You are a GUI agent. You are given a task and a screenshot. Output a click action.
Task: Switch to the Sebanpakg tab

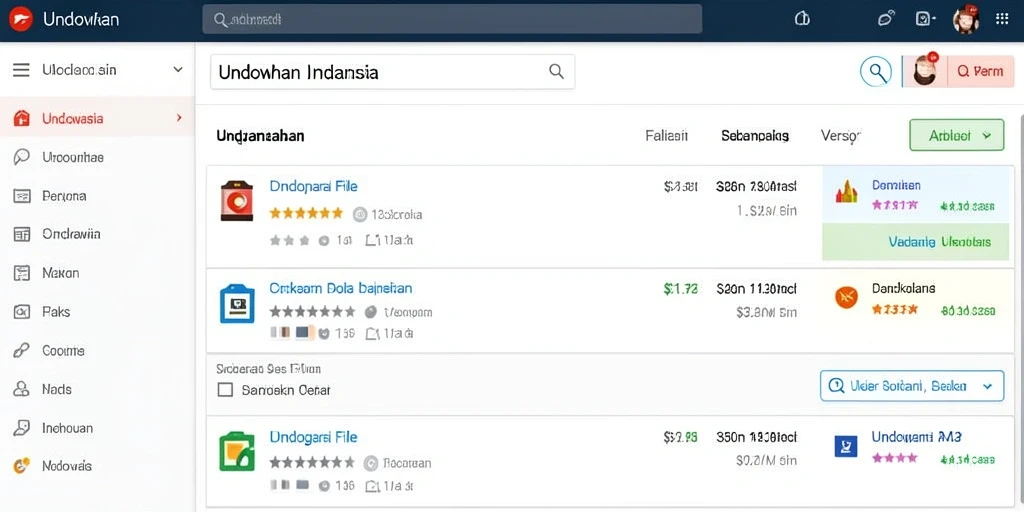(755, 136)
